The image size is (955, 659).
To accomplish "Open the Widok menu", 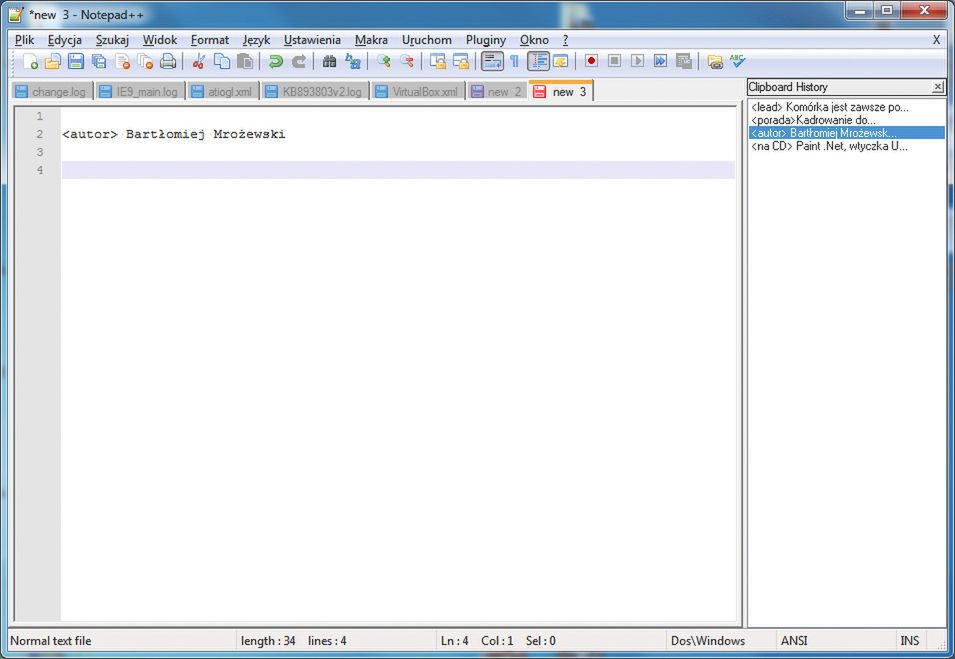I will tap(160, 40).
